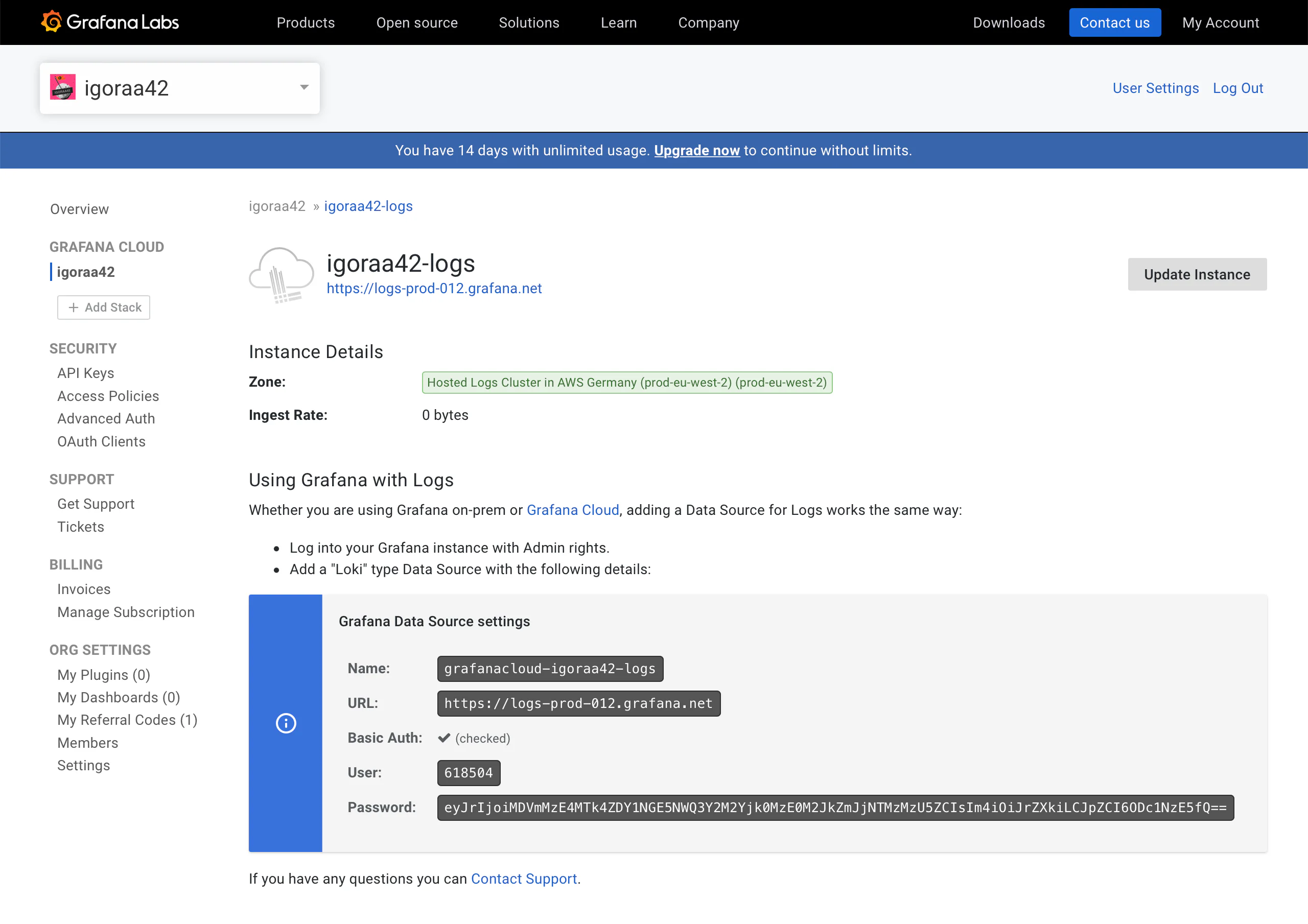
Task: Click the Contact us button
Action: click(1114, 23)
